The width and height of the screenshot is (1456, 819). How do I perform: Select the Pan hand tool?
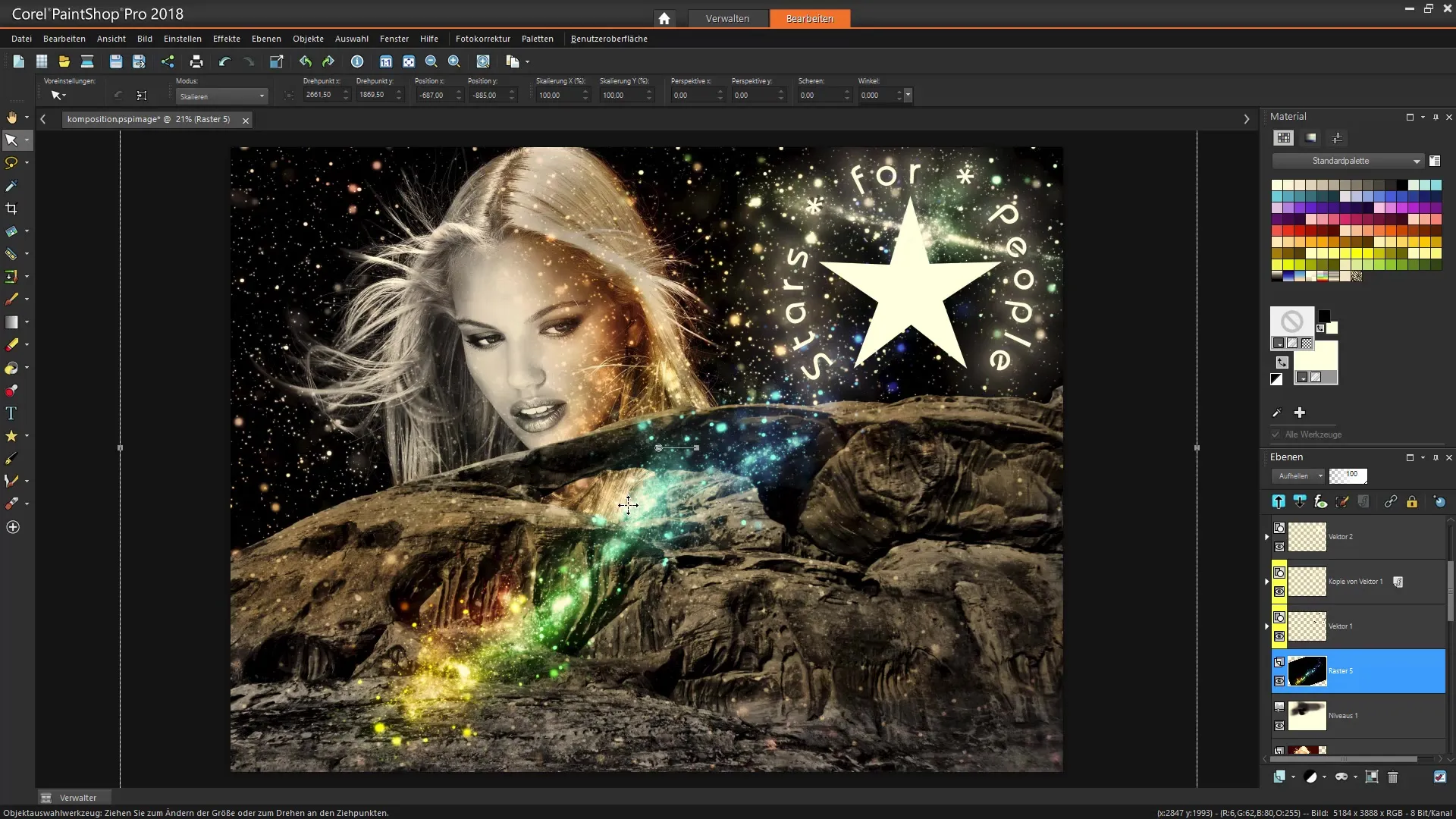(x=11, y=118)
